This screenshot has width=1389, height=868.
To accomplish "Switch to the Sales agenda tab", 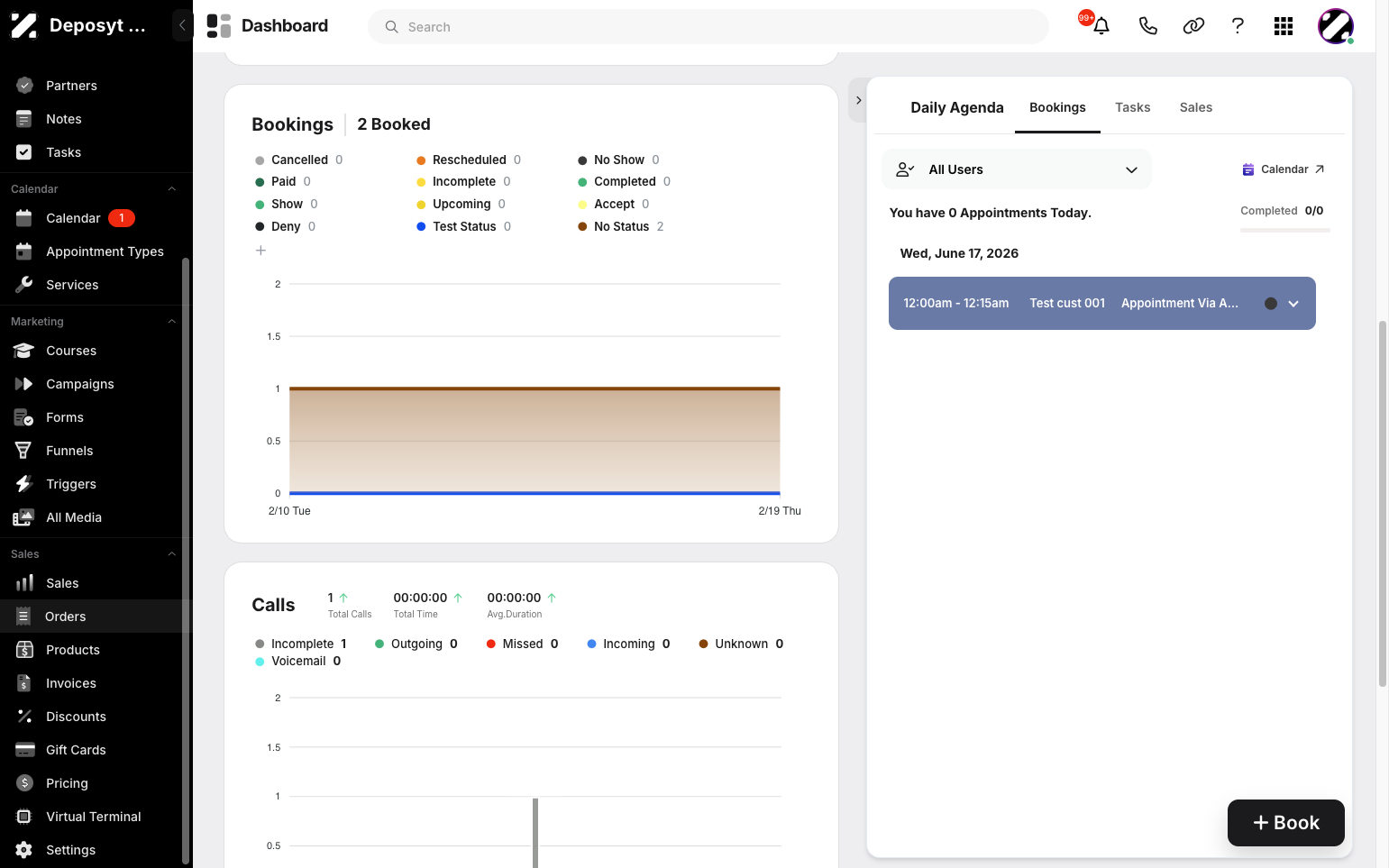I will pos(1196,107).
